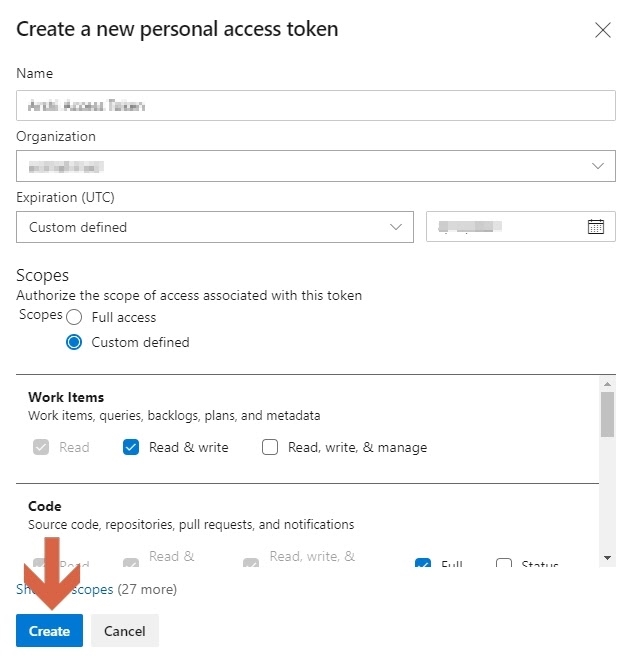The height and width of the screenshot is (659, 631).
Task: Select the Full access radio button
Action: point(74,317)
